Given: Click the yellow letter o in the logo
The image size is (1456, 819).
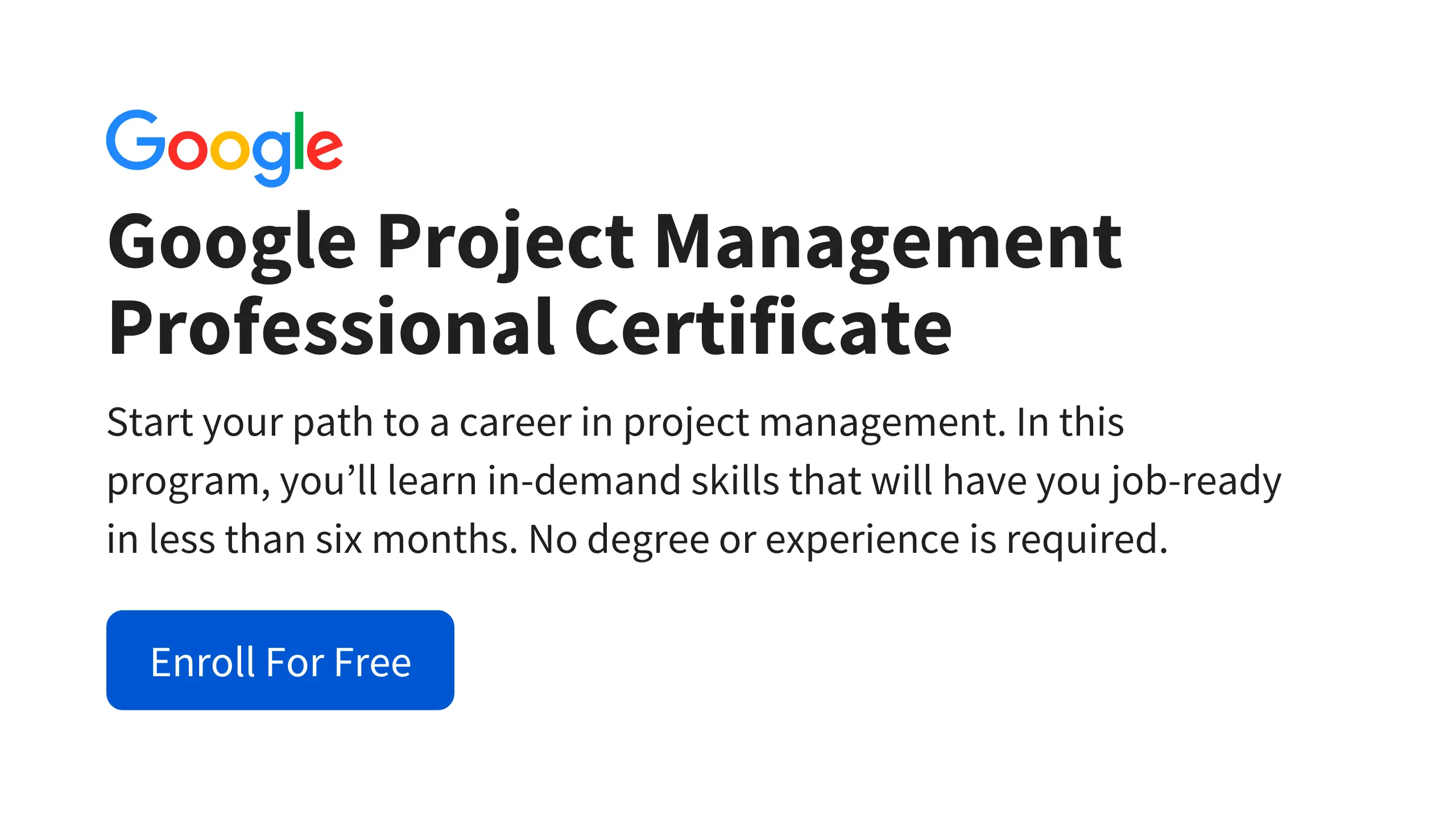Looking at the screenshot, I should point(230,150).
